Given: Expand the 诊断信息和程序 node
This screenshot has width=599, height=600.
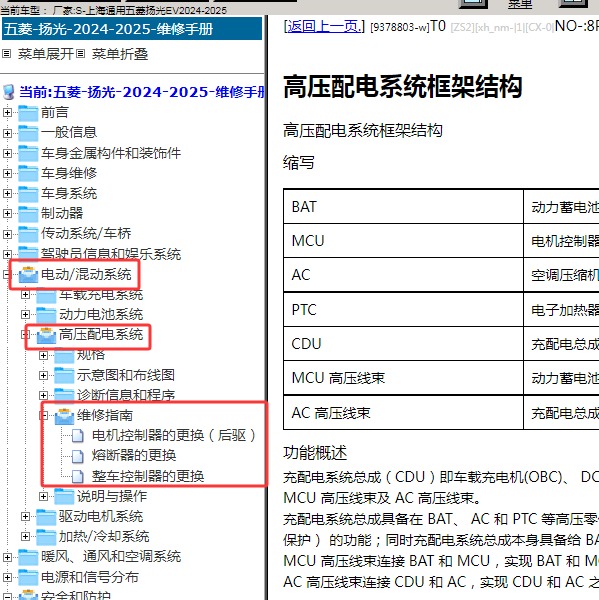Looking at the screenshot, I should pyautogui.click(x=43, y=395).
